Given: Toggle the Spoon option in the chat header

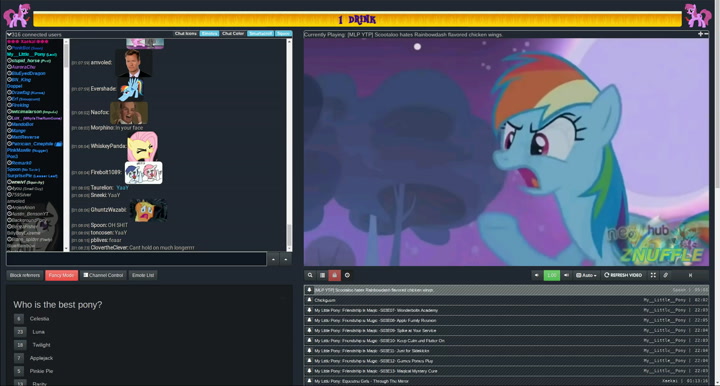Looking at the screenshot, I should (283, 34).
